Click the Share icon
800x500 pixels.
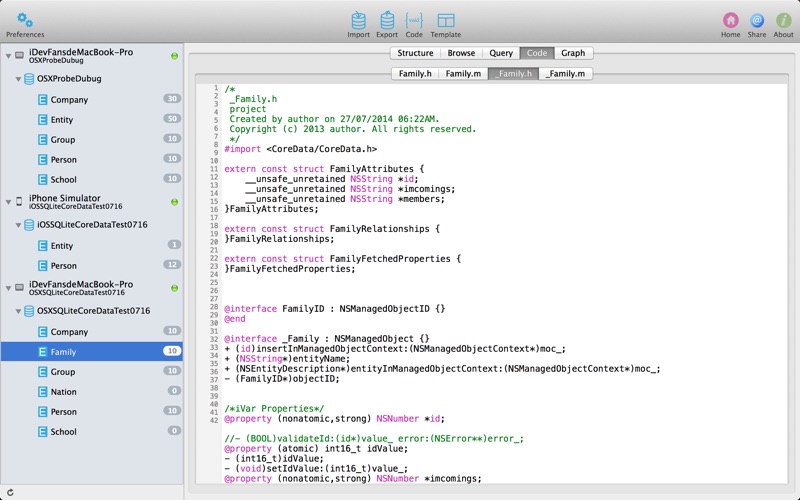coord(757,20)
